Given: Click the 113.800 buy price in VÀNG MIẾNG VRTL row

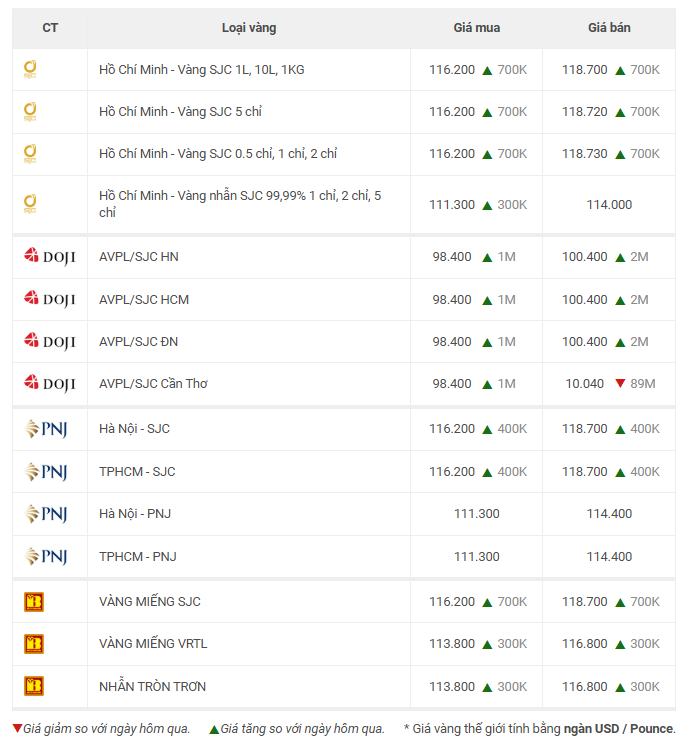Looking at the screenshot, I should pos(452,644).
